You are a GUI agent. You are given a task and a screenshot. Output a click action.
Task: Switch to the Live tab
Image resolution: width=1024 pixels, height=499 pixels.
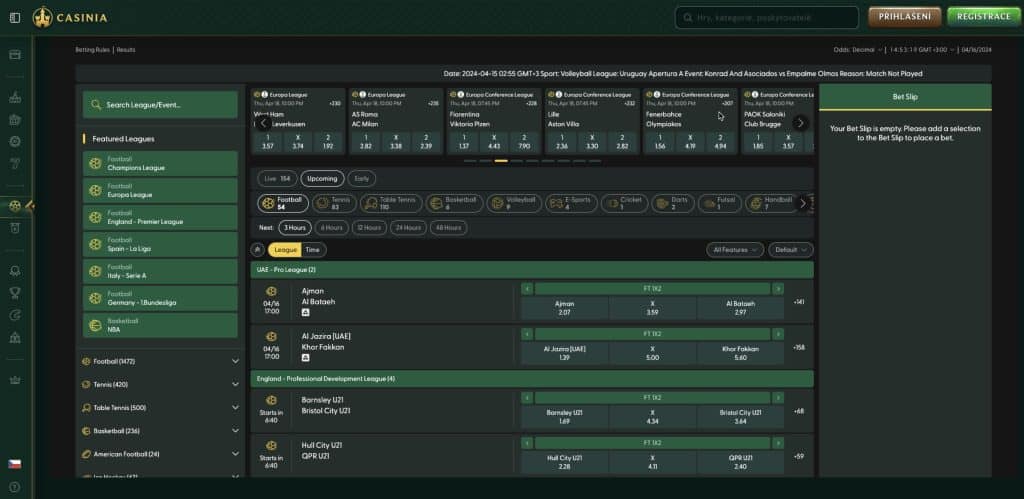(x=277, y=179)
